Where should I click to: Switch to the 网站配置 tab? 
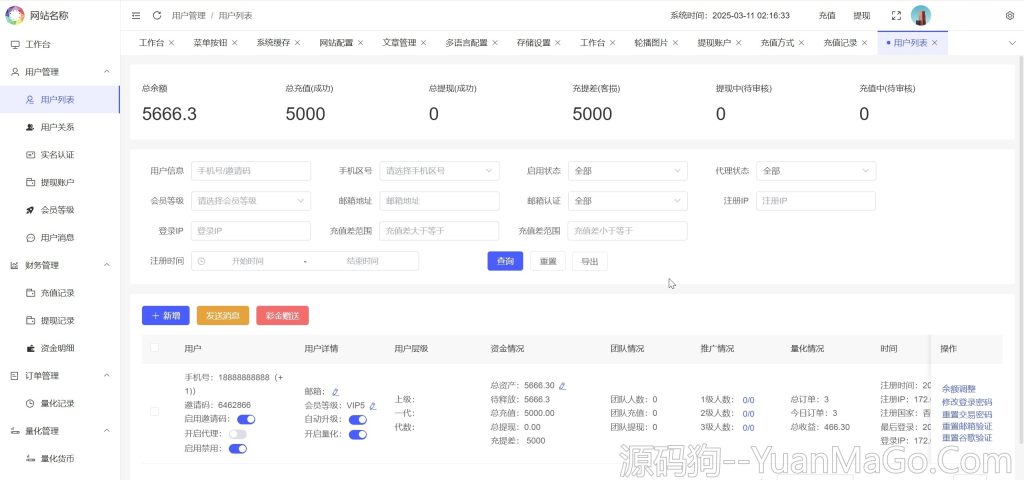[336, 42]
